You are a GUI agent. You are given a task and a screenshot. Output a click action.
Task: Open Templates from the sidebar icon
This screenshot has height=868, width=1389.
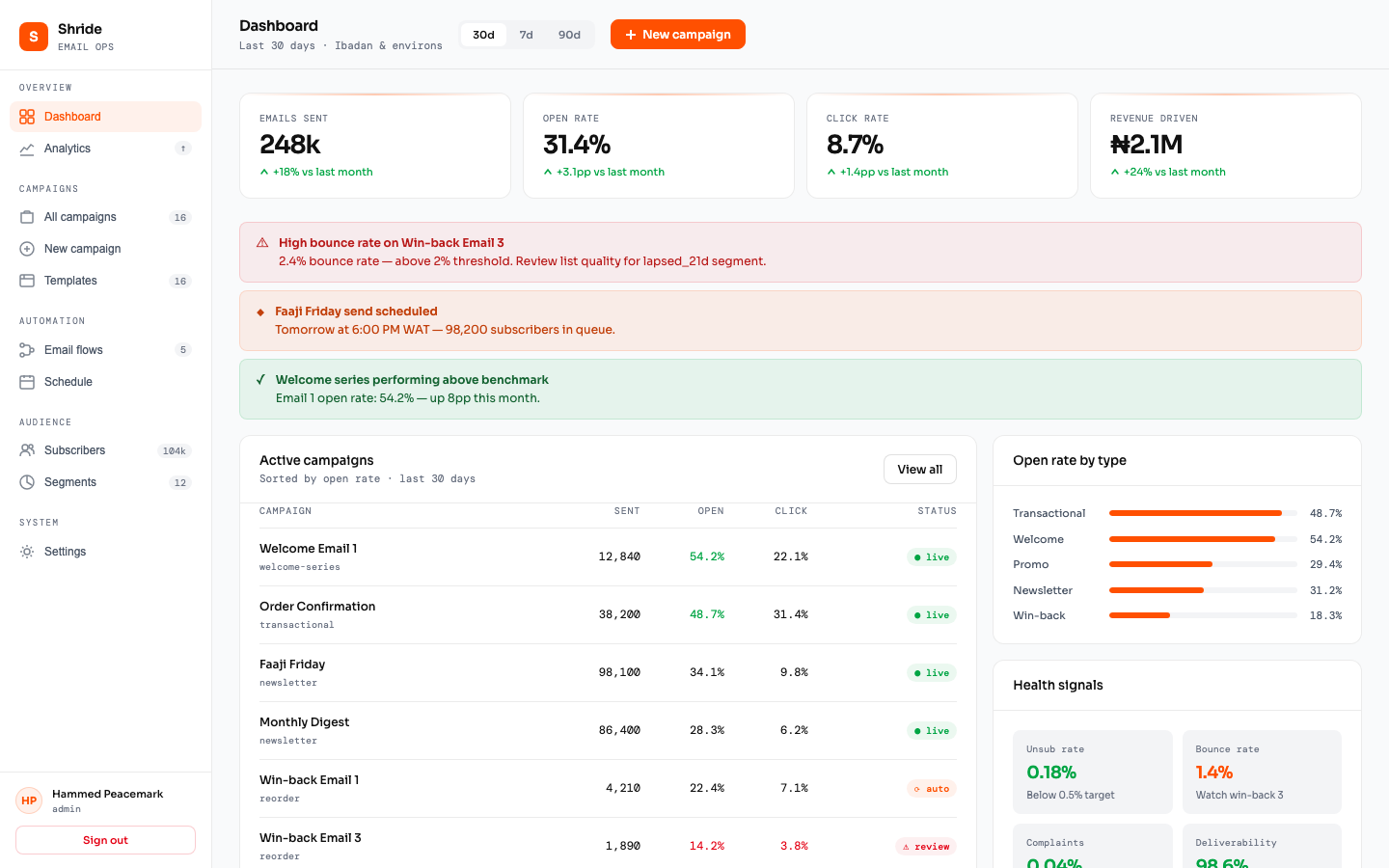pos(26,281)
